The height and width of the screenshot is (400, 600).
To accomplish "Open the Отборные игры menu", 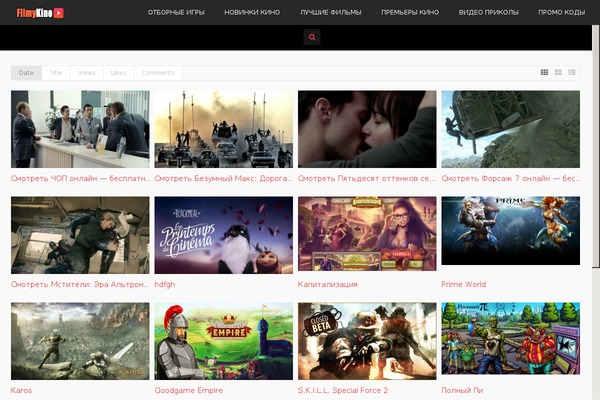I will click(x=176, y=12).
